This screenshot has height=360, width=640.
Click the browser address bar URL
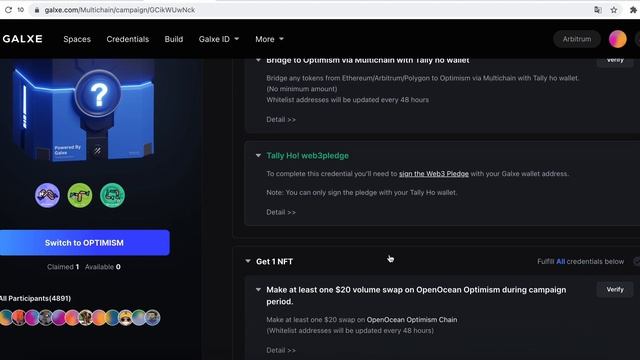point(120,10)
